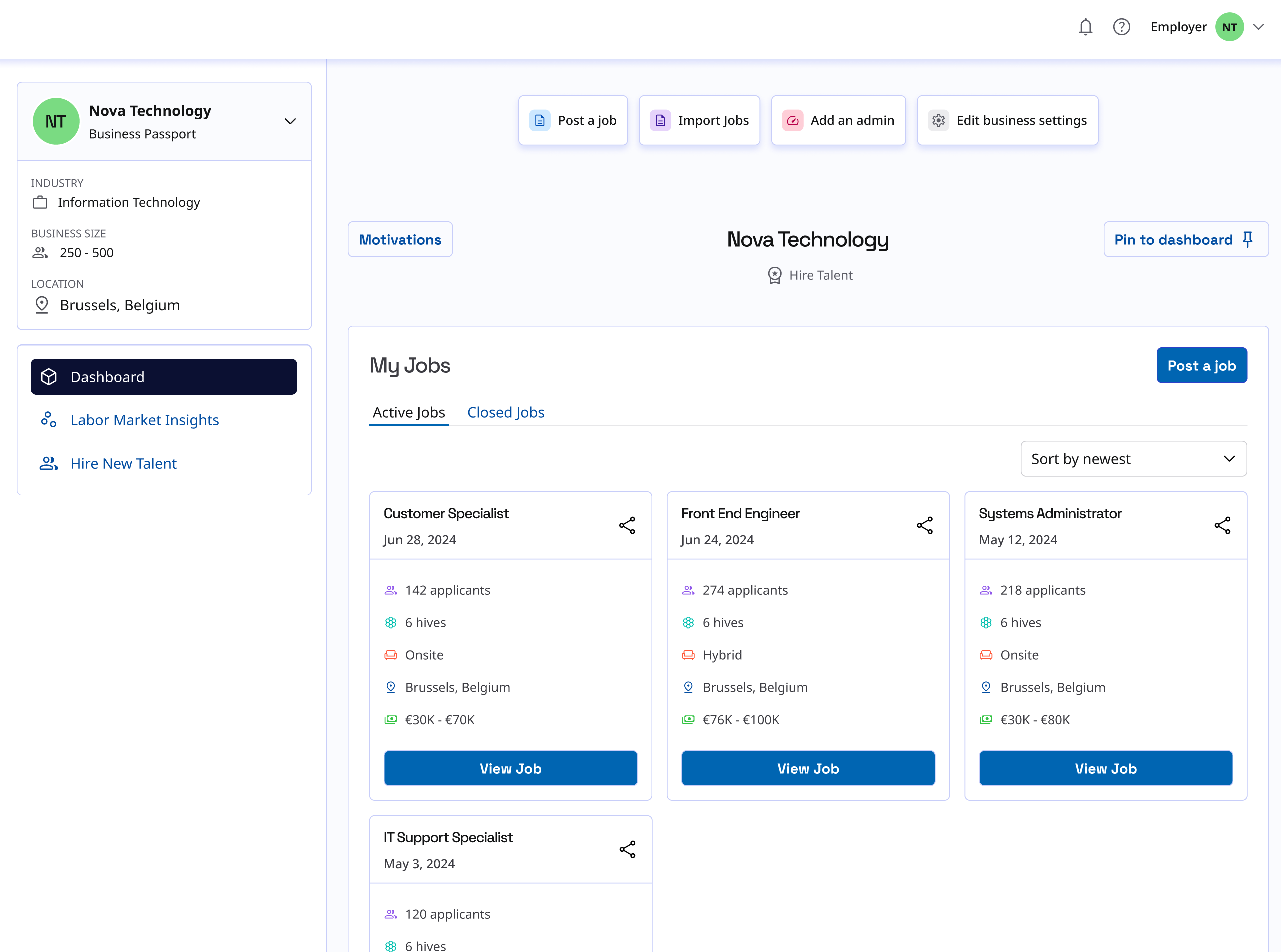
Task: Switch to the Closed Jobs tab
Action: click(506, 412)
